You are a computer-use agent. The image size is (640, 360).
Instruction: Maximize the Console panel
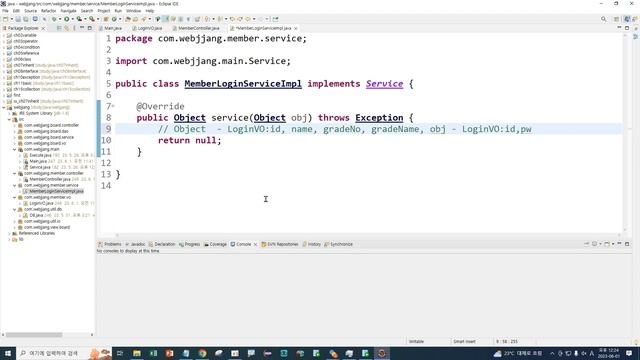pos(627,244)
